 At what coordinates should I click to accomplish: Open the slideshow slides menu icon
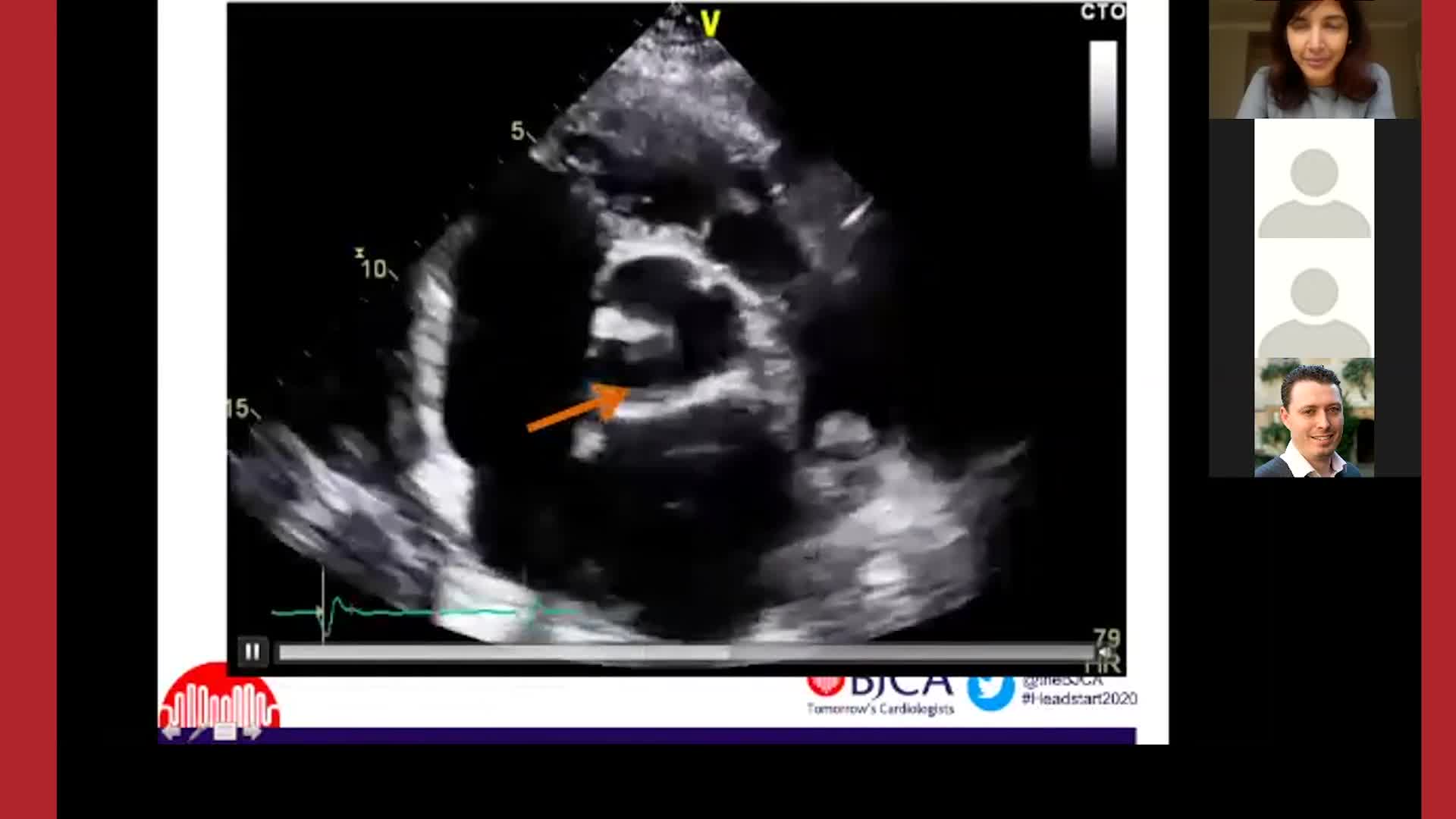(x=224, y=732)
